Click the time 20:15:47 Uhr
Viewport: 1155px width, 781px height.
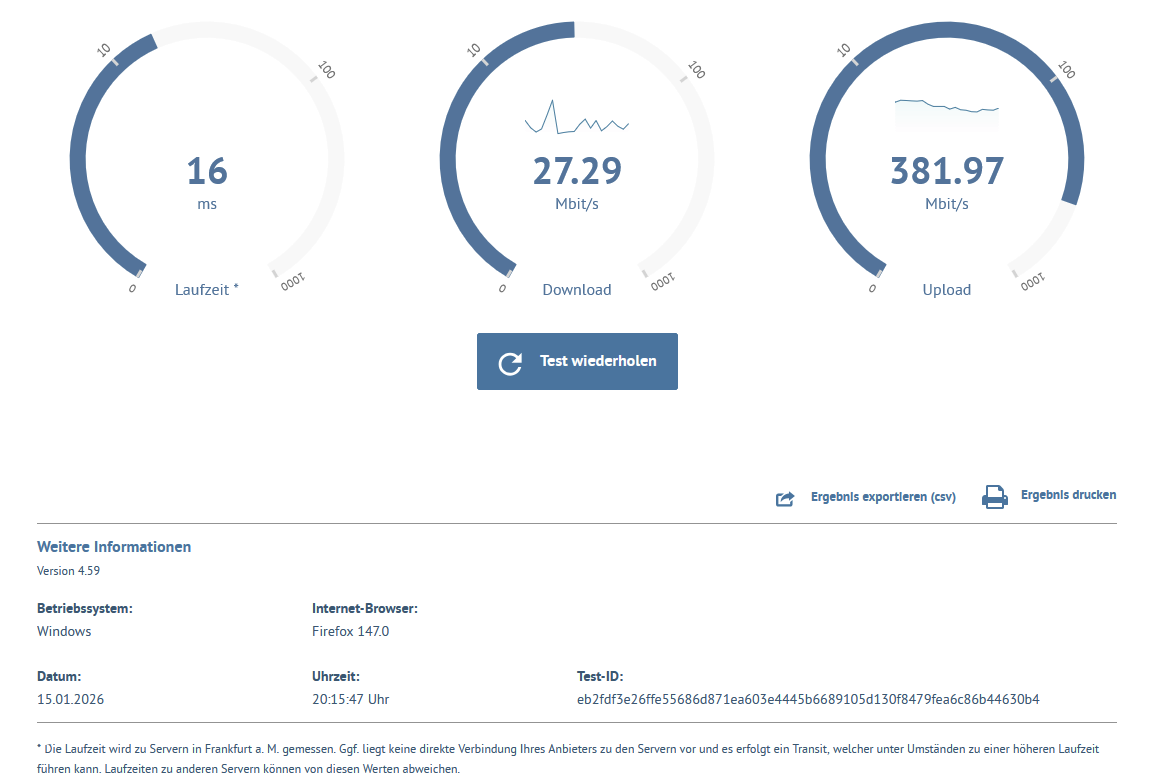(350, 699)
